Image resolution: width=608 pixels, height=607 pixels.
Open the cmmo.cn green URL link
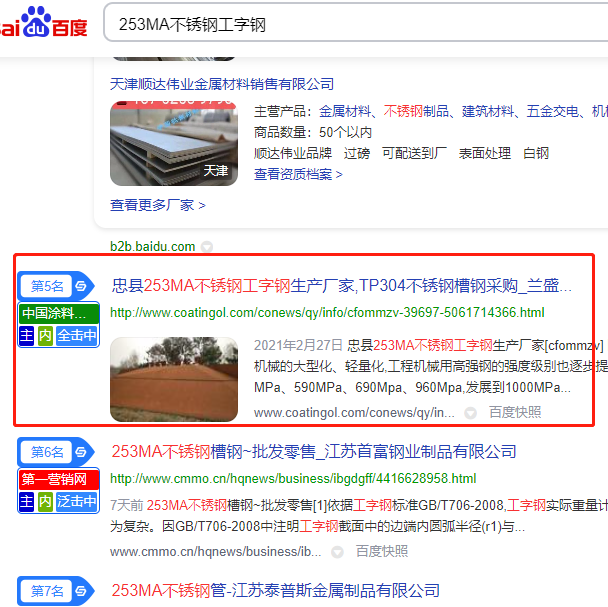(293, 479)
